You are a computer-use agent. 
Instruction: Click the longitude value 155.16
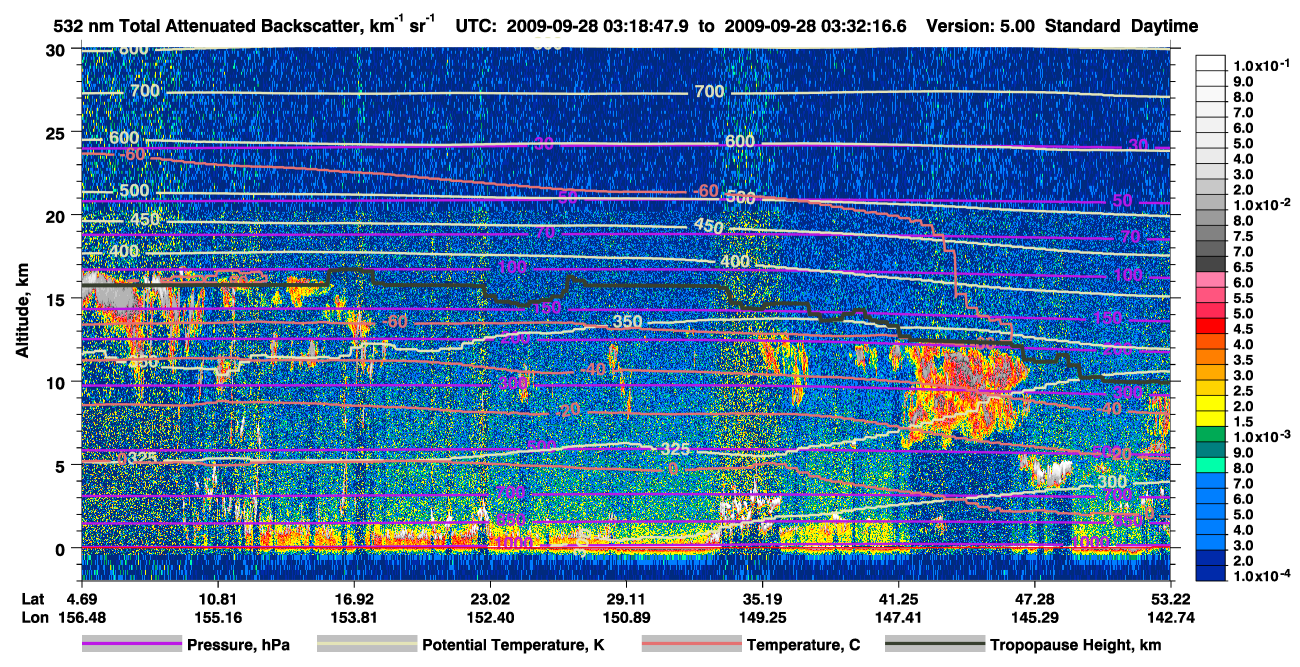[216, 617]
